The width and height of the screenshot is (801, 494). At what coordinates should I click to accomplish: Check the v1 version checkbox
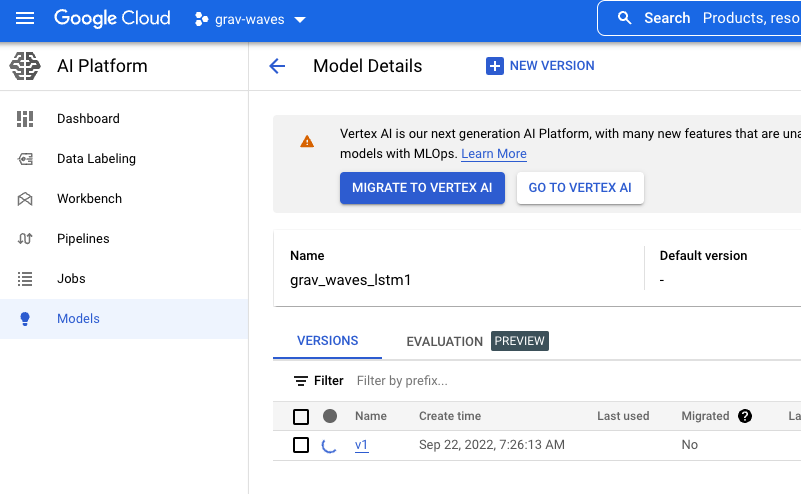(301, 445)
